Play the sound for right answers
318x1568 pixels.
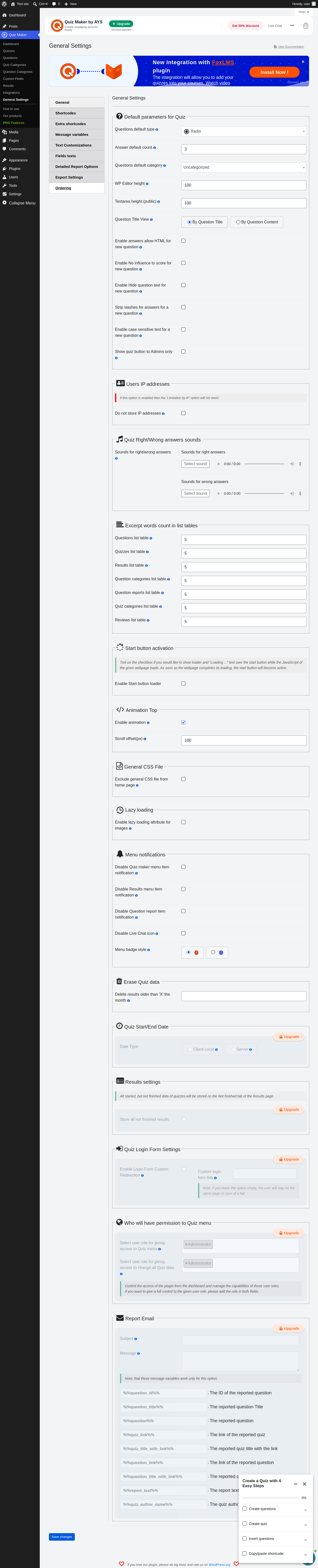219,464
